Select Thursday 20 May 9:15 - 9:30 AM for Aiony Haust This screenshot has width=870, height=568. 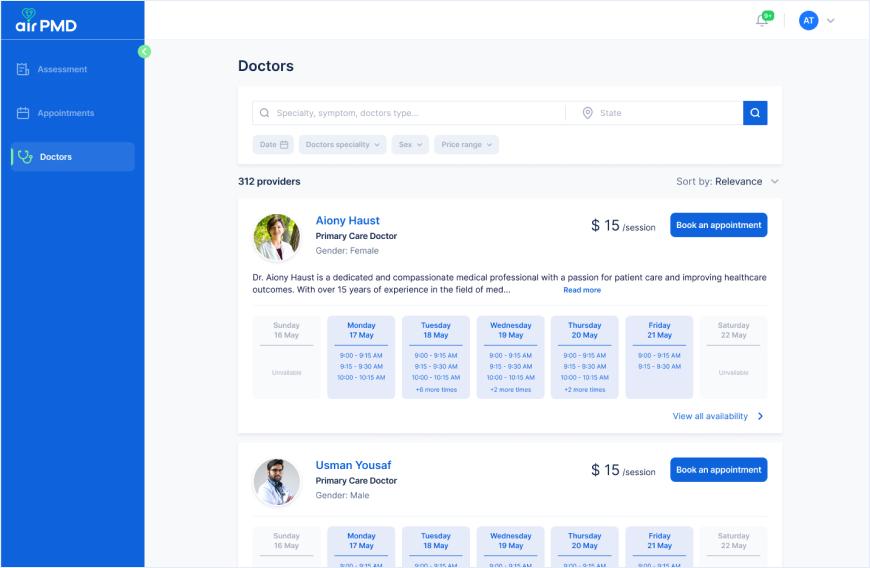pos(585,367)
